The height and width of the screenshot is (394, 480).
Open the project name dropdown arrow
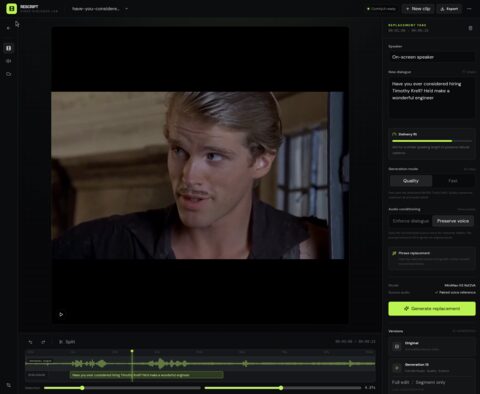126,9
